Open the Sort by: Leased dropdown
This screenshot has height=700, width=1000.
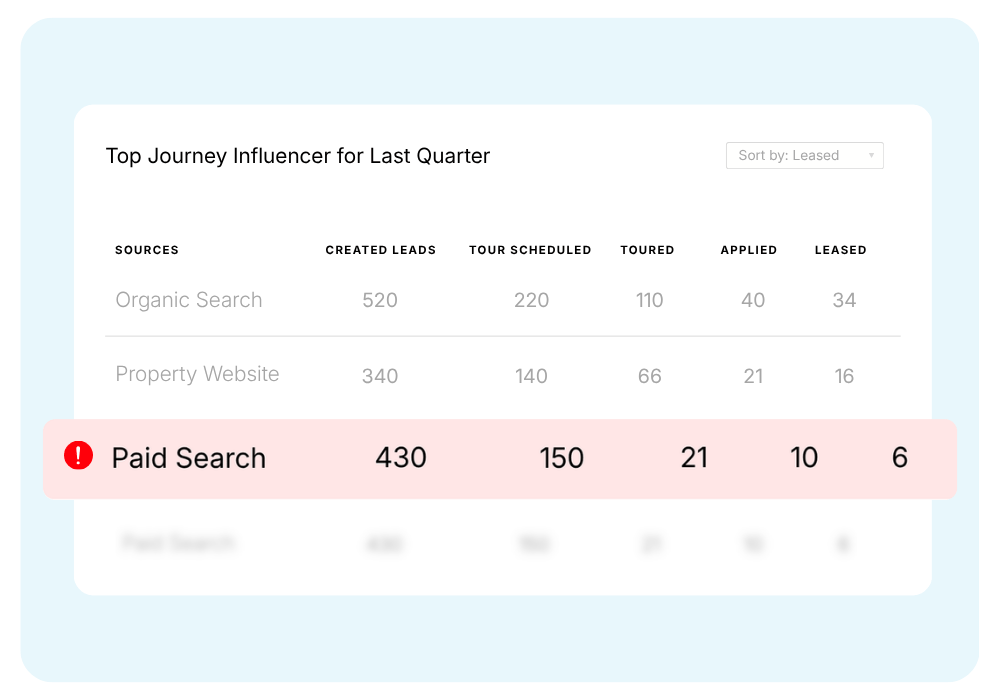804,156
